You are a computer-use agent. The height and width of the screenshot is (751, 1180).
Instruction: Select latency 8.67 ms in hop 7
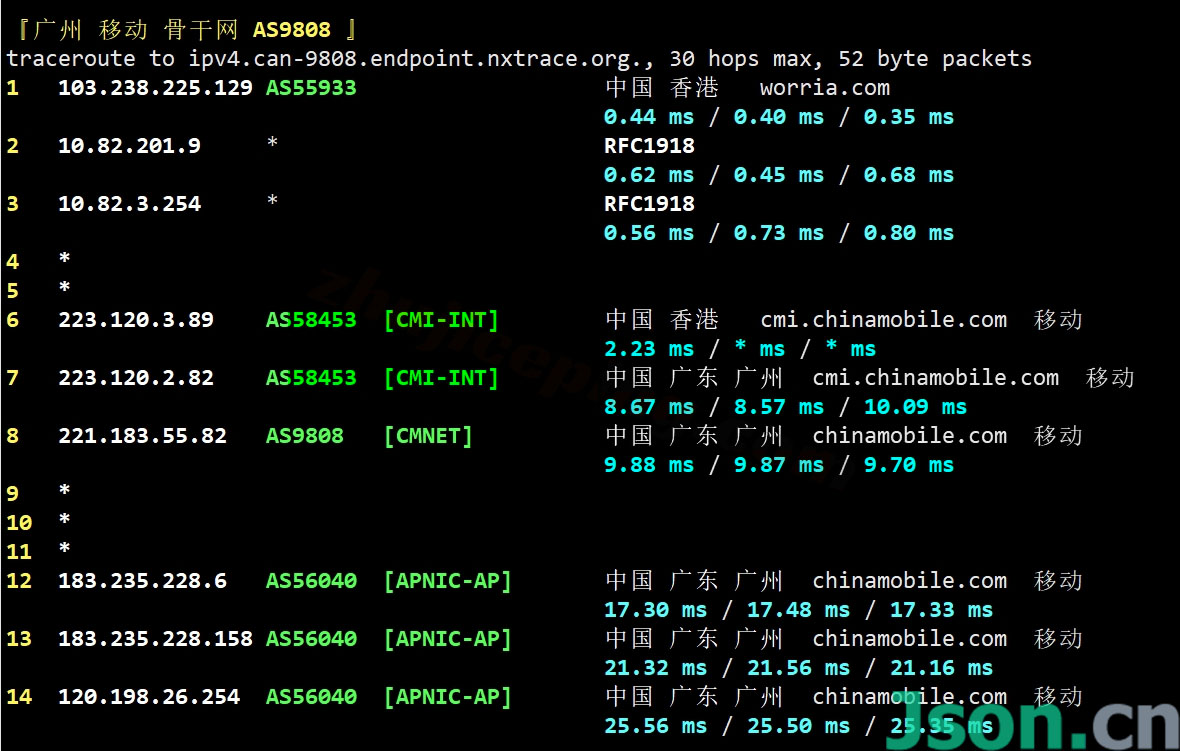tap(649, 407)
